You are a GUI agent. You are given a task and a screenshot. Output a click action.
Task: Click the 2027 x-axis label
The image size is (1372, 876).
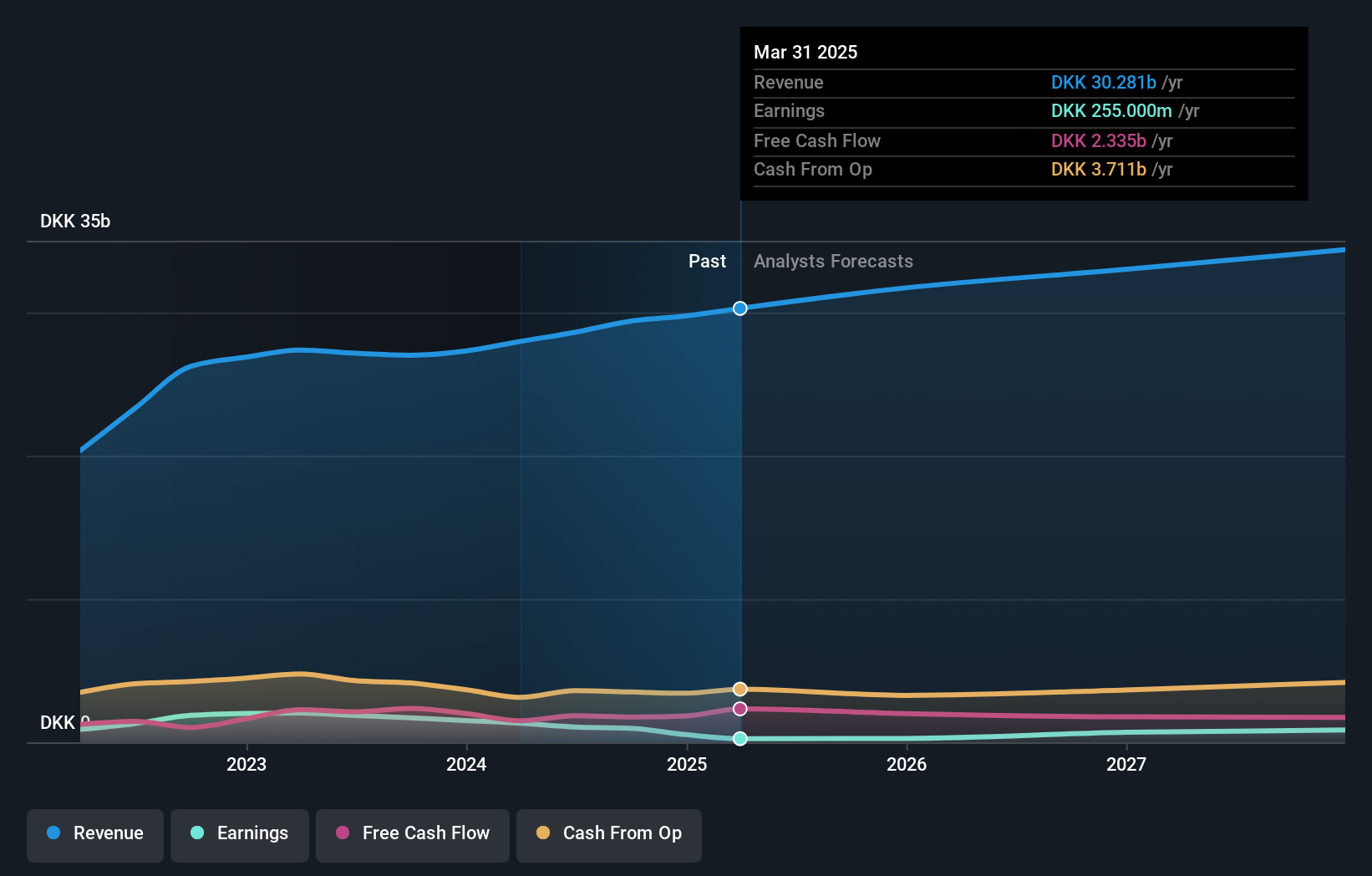1126,764
